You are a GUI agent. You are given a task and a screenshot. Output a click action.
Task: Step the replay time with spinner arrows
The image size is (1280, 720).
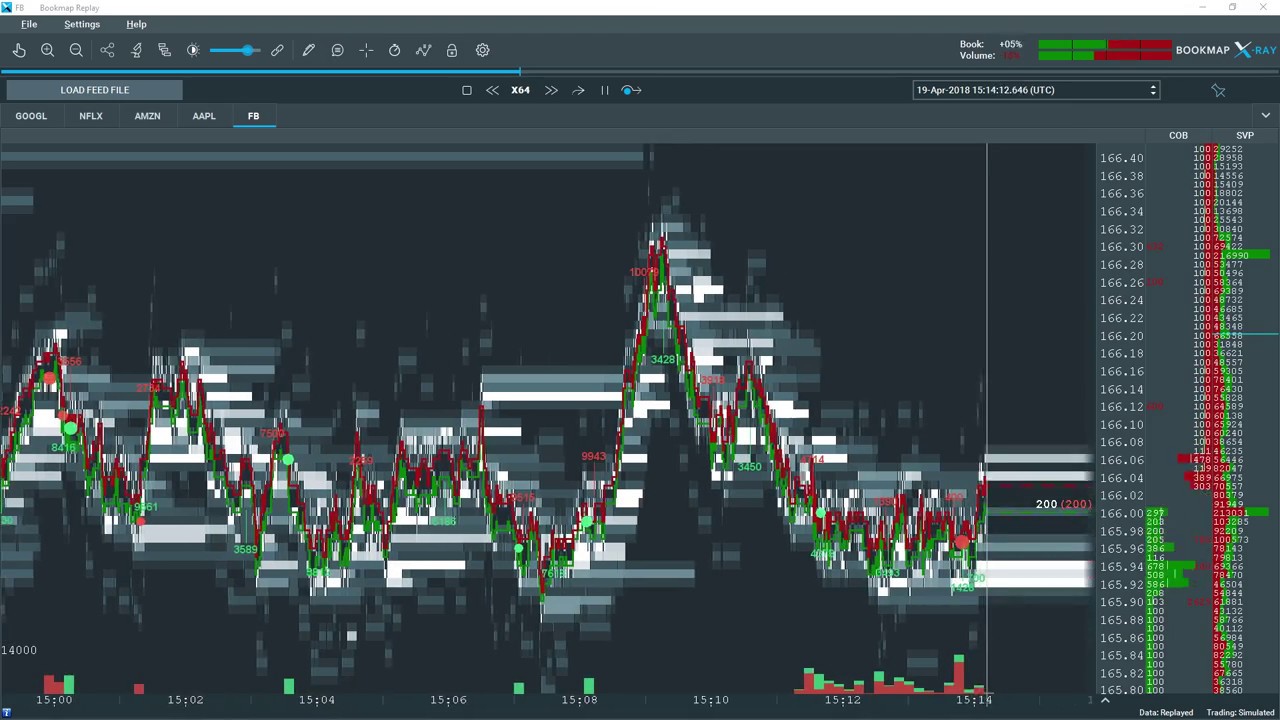(x=1153, y=90)
